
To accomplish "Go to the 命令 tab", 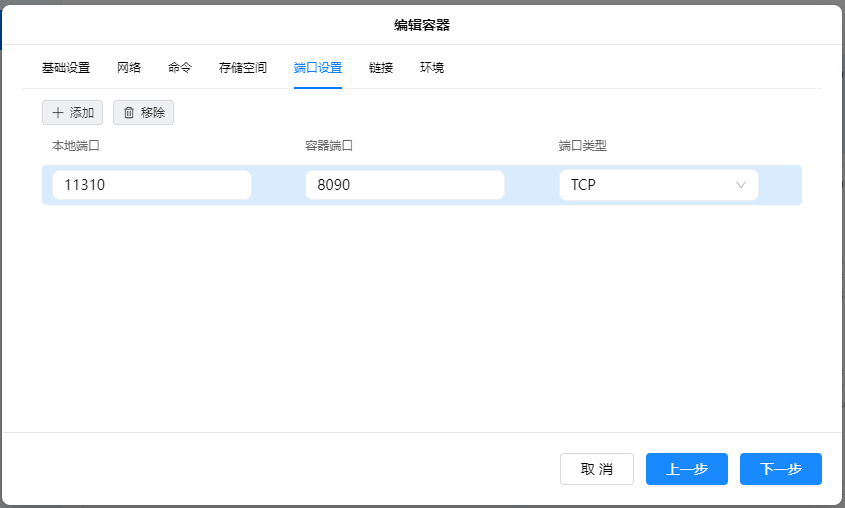I will coord(180,68).
